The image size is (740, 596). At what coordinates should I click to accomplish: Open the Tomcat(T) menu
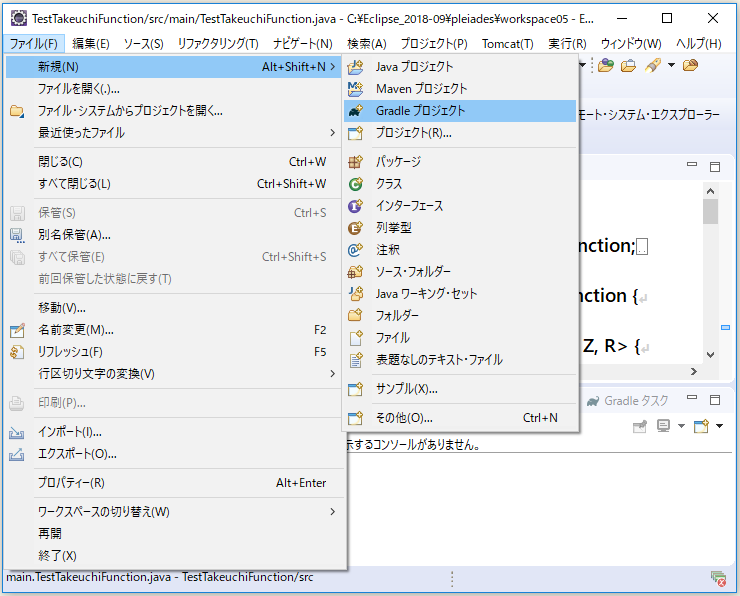507,44
